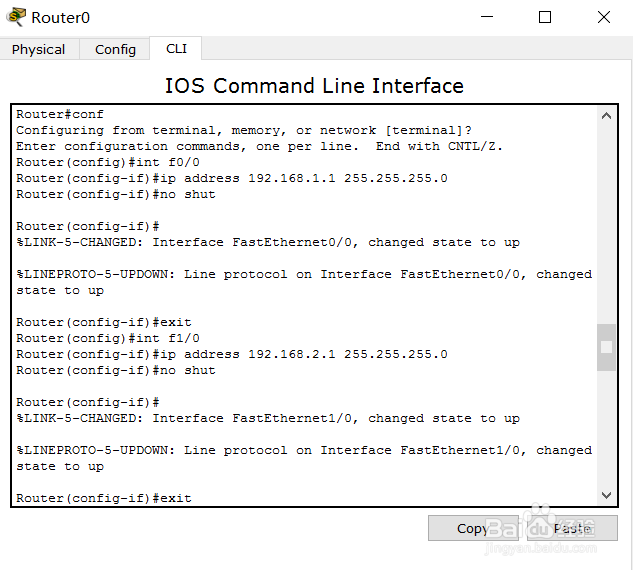Click the 'IOS Command Line Interface' heading
The width and height of the screenshot is (633, 570).
[x=314, y=86]
